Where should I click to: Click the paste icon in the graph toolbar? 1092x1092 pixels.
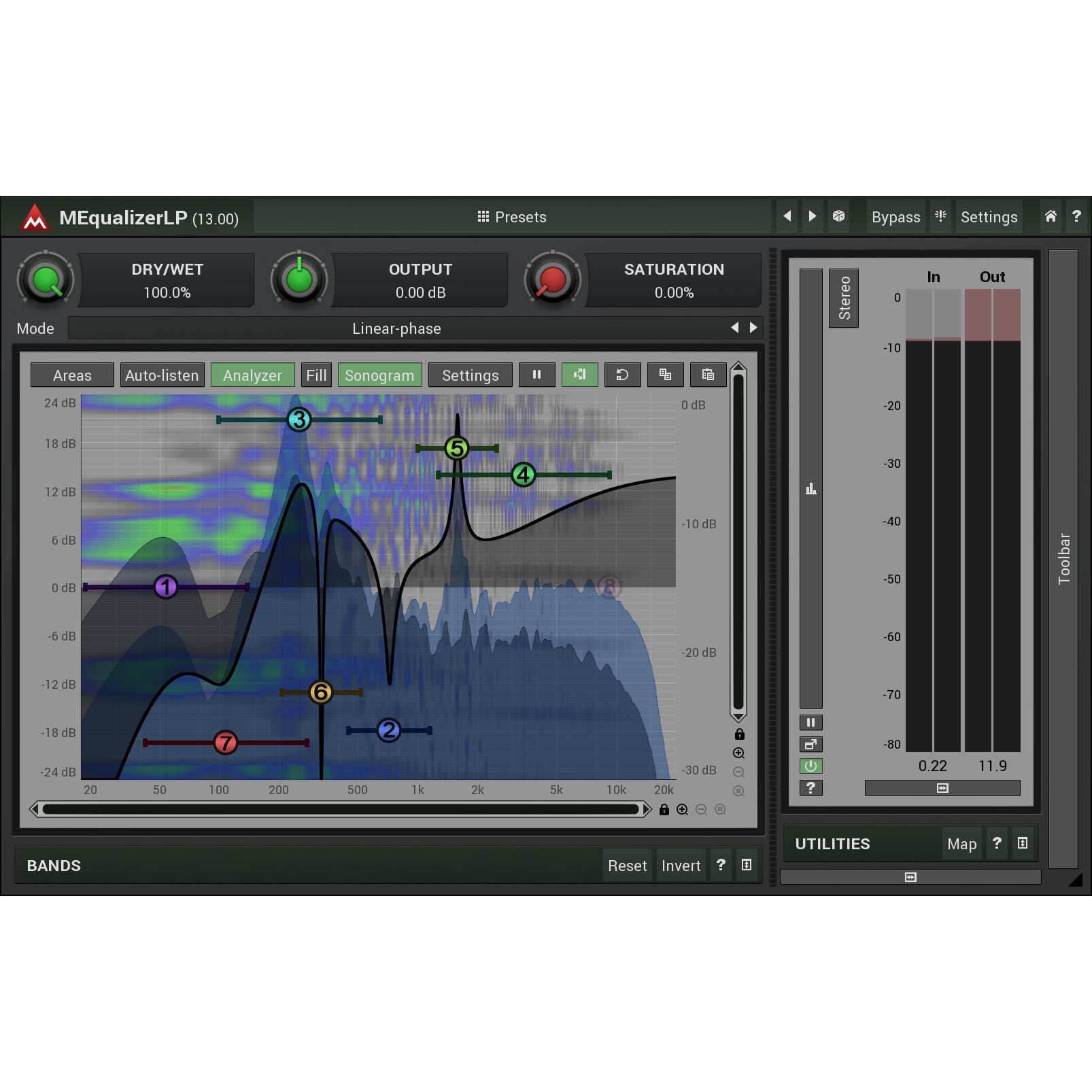coord(708,375)
